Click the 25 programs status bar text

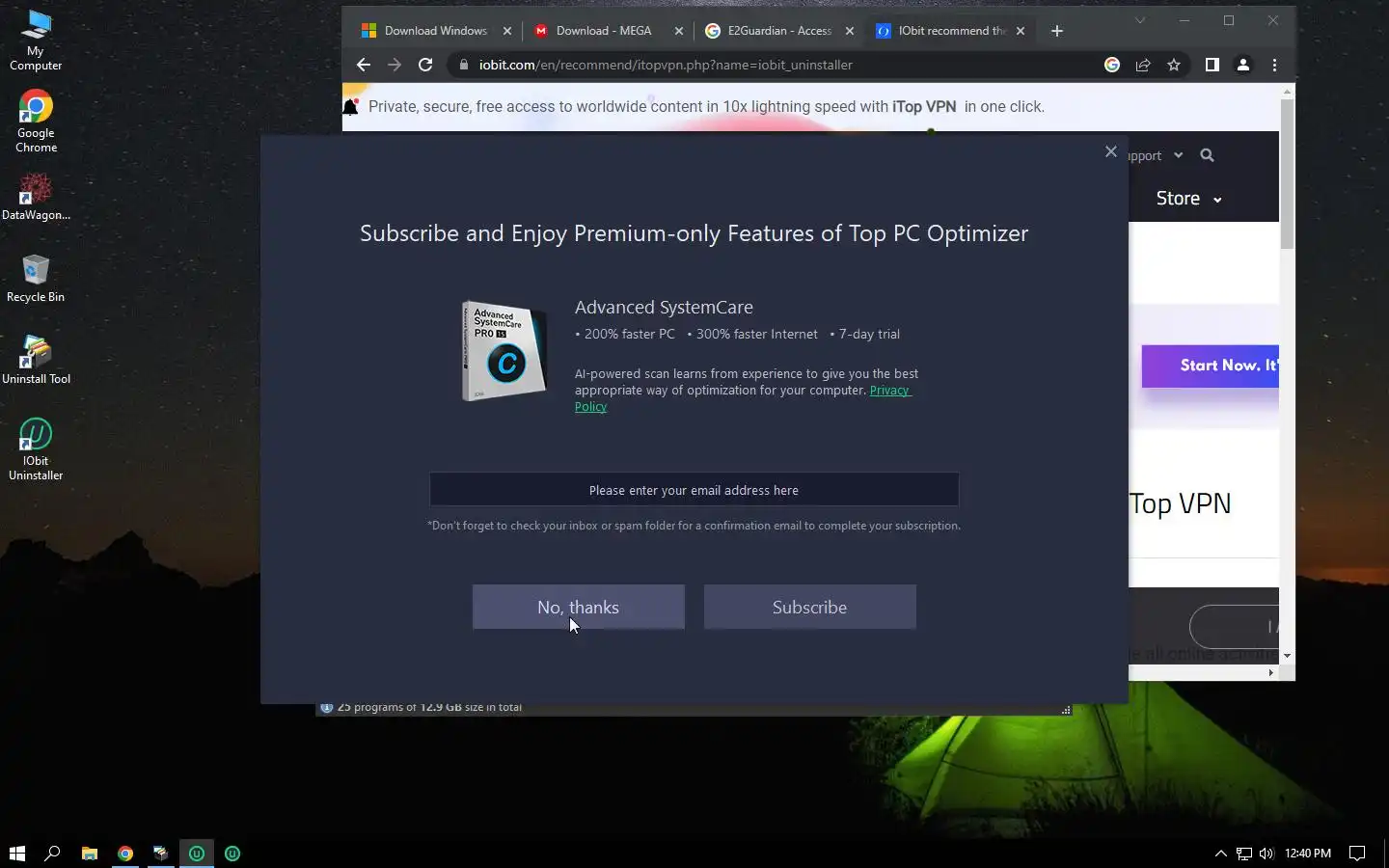coord(429,708)
